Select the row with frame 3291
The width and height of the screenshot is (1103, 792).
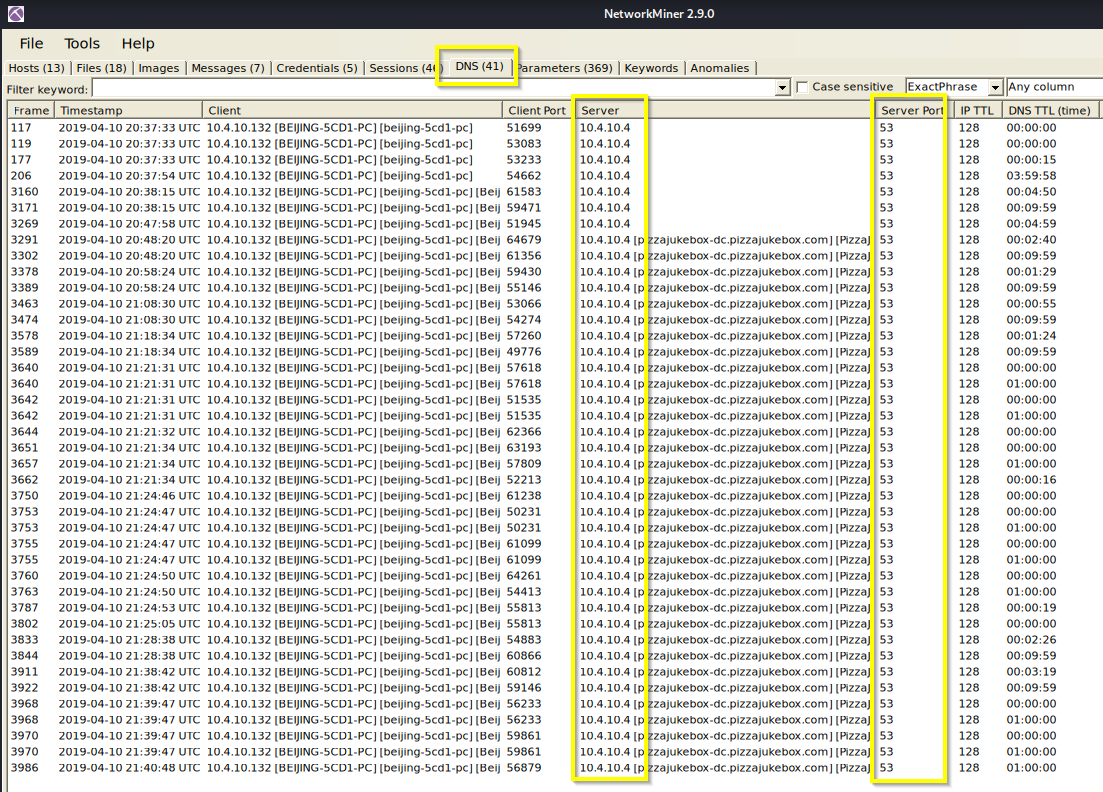[x=300, y=240]
